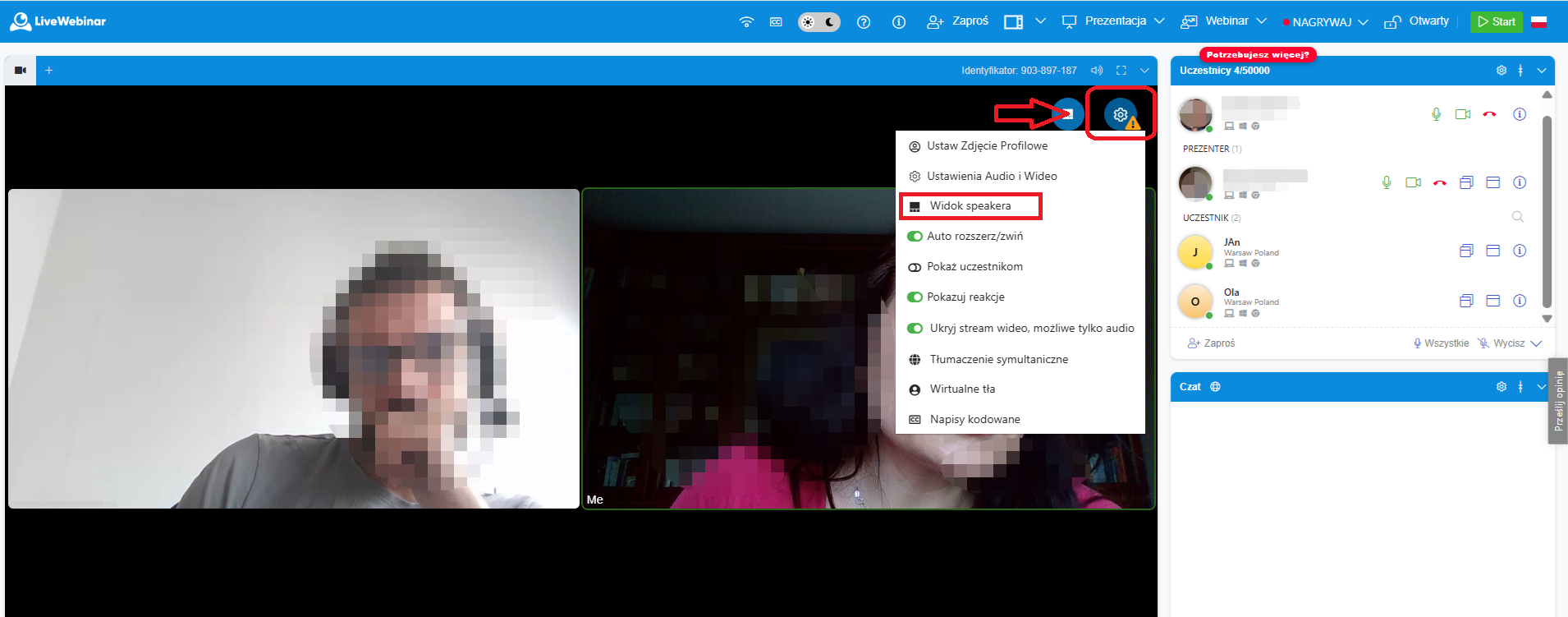This screenshot has width=1568, height=617.
Task: Toggle the light/dark mode switch
Action: pyautogui.click(x=818, y=22)
